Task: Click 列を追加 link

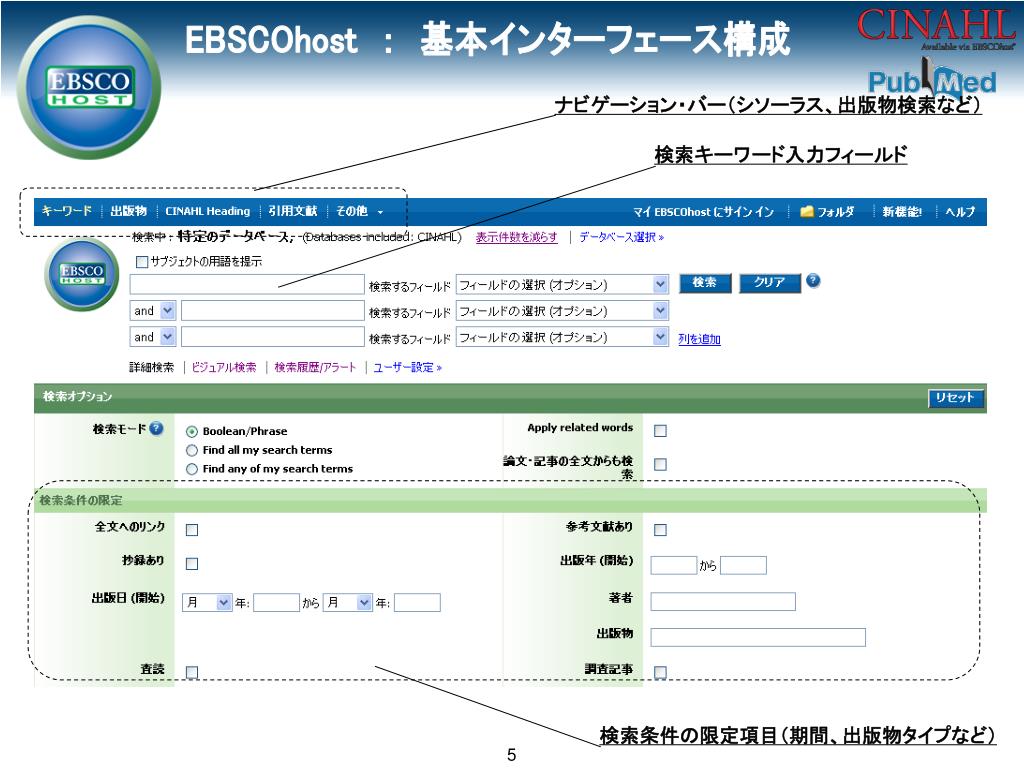Action: [699, 339]
